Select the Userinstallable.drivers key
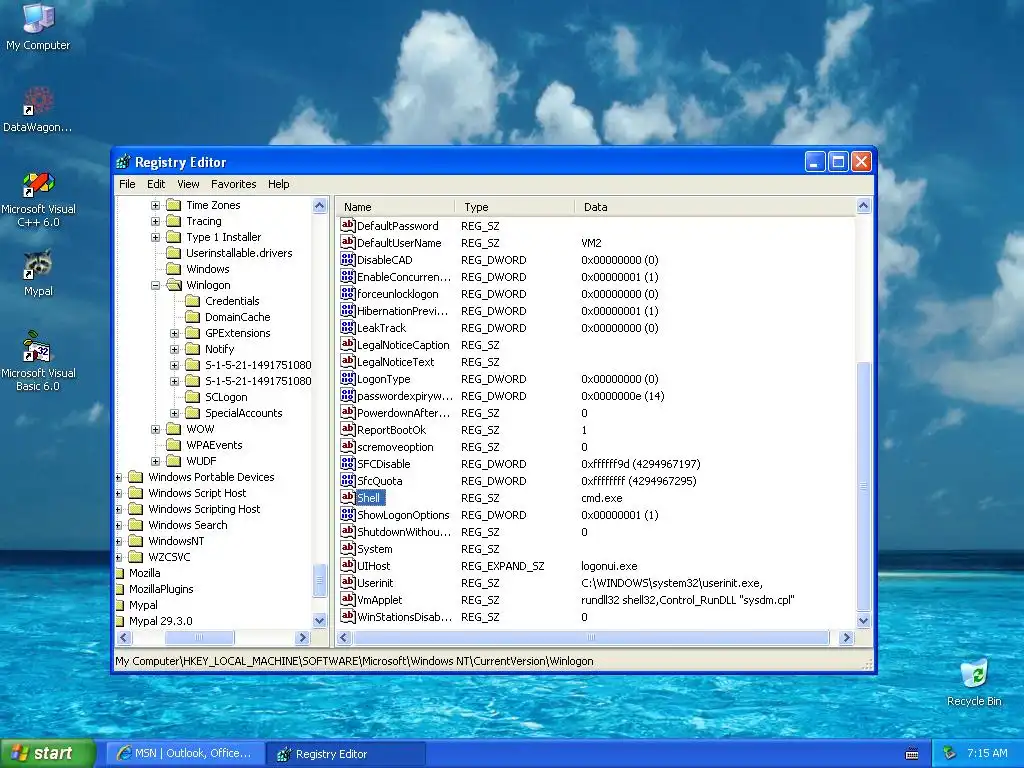1024x768 pixels. (x=239, y=253)
